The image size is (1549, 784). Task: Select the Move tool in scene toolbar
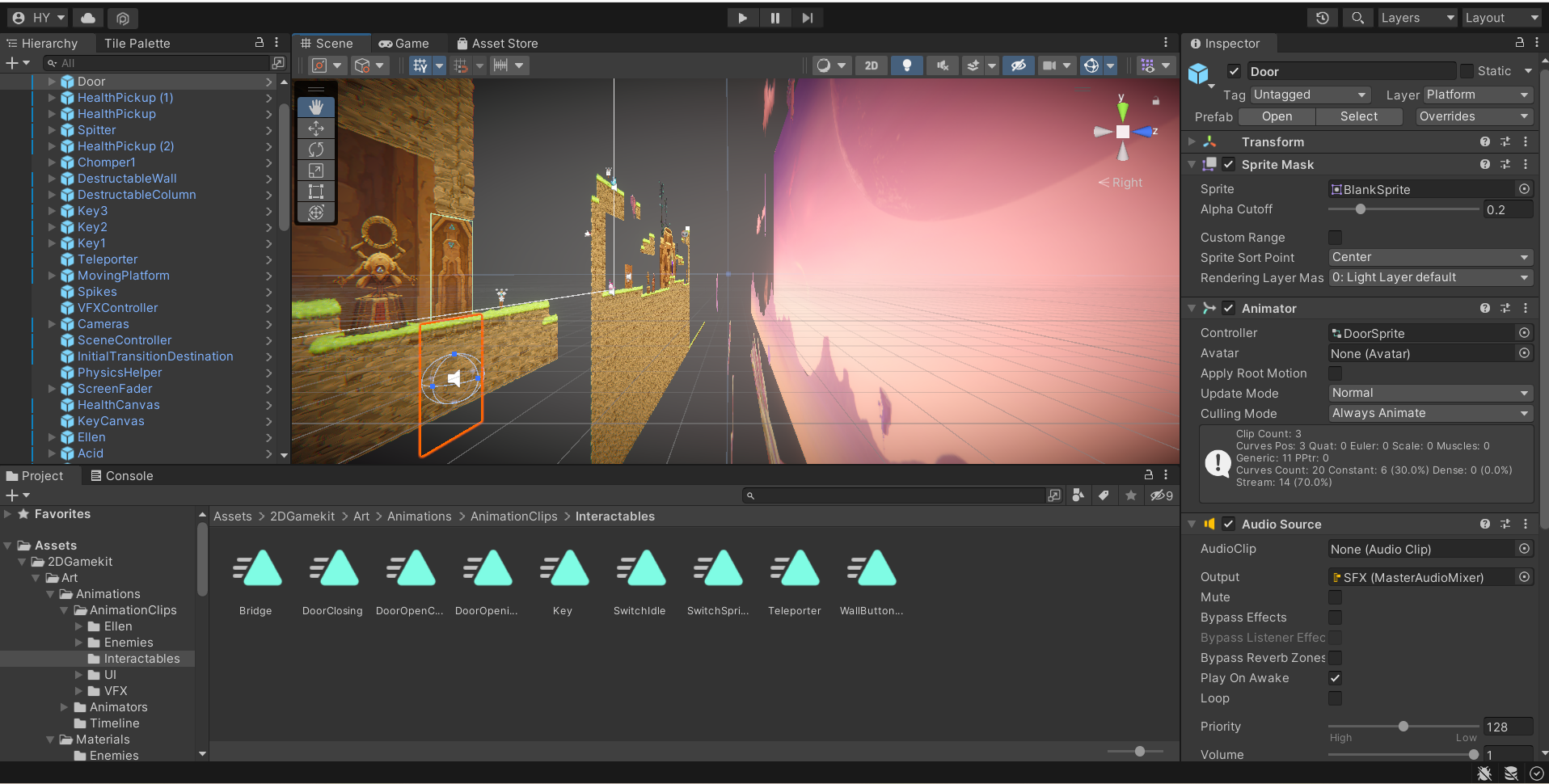point(316,128)
